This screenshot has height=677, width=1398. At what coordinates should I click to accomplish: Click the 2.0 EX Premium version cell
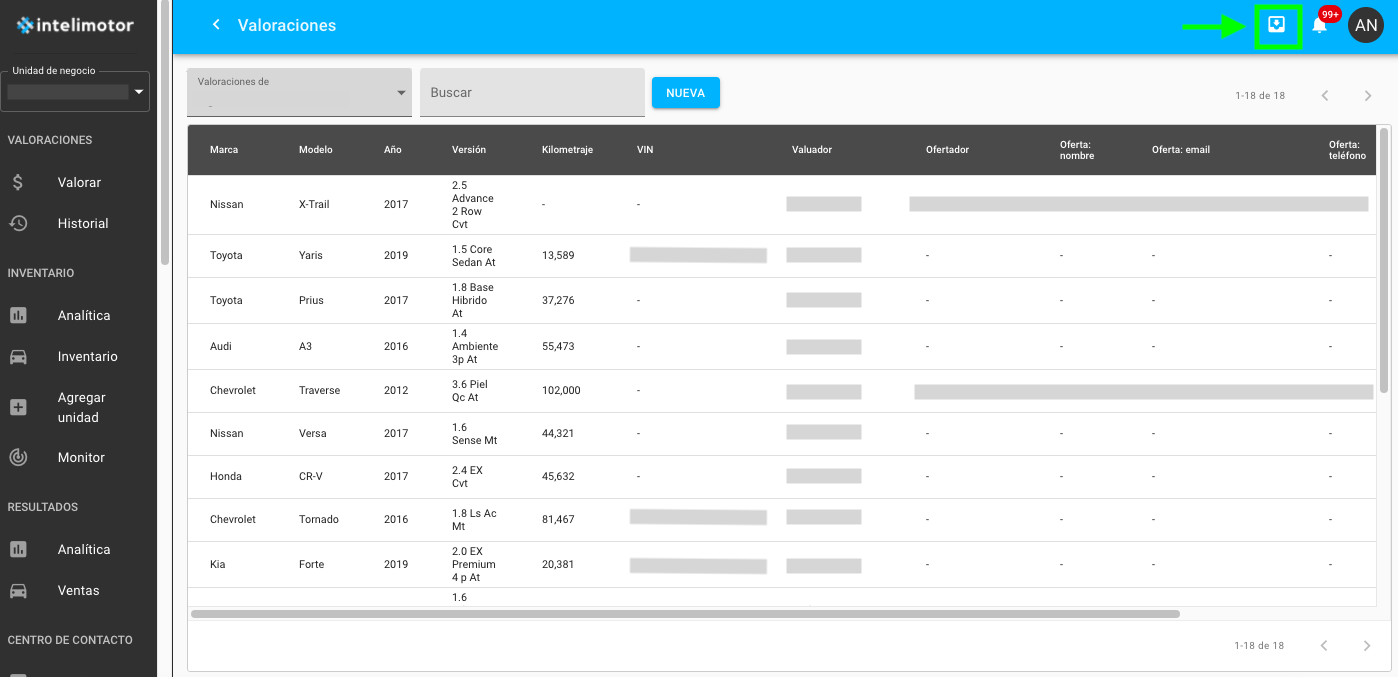pos(475,564)
